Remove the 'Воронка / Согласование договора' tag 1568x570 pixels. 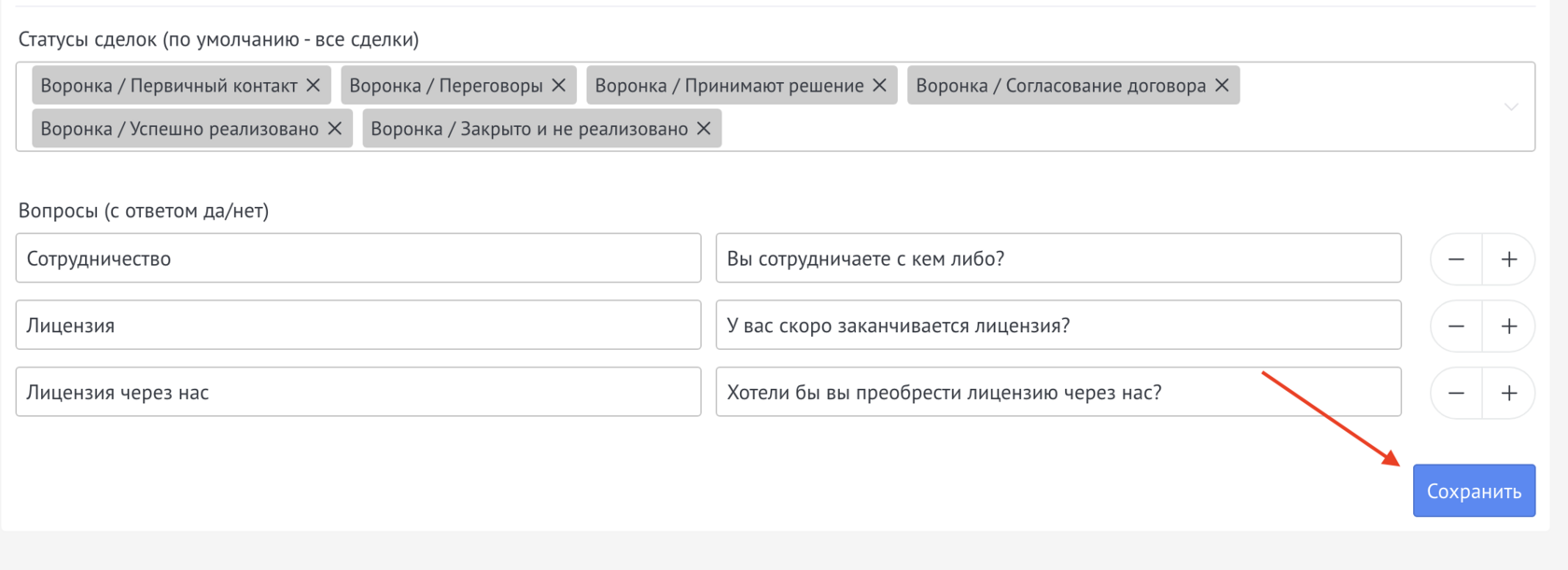[x=1222, y=85]
